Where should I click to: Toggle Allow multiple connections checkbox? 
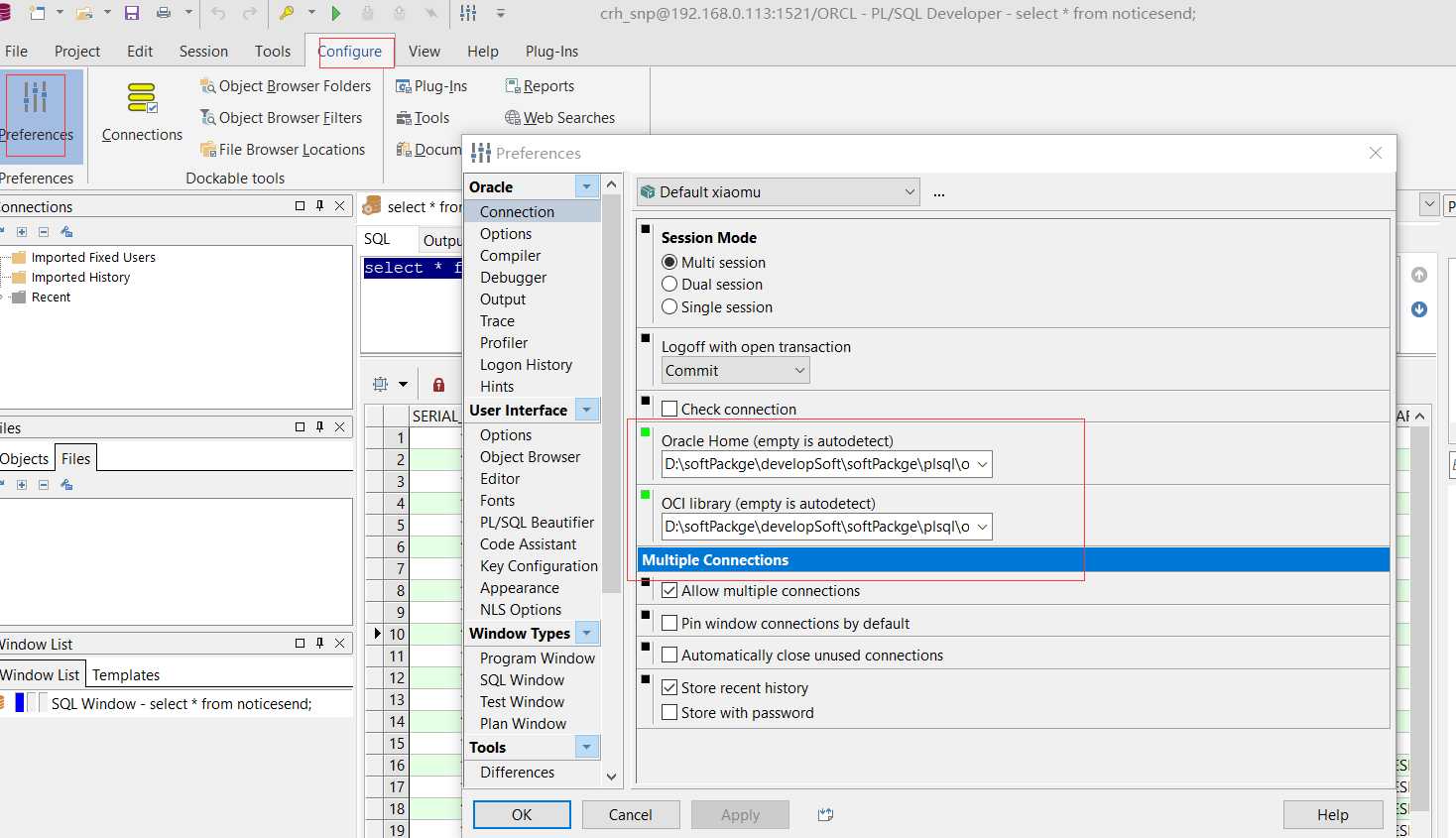[x=669, y=591]
